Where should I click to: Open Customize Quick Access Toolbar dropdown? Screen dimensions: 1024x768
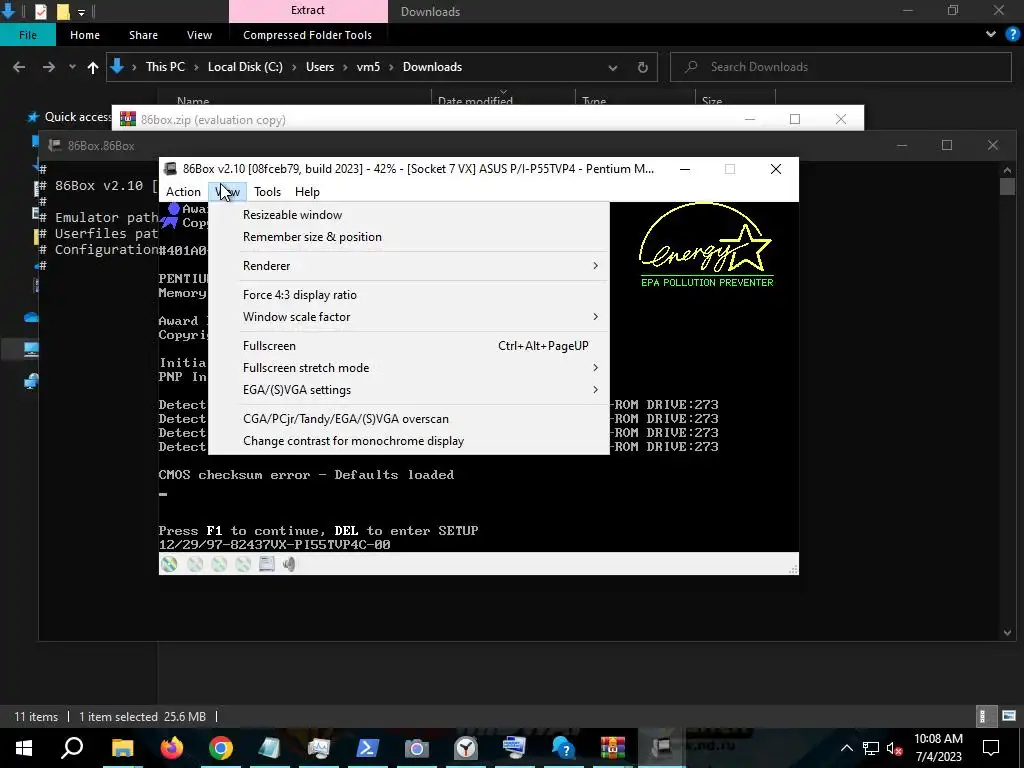click(81, 12)
